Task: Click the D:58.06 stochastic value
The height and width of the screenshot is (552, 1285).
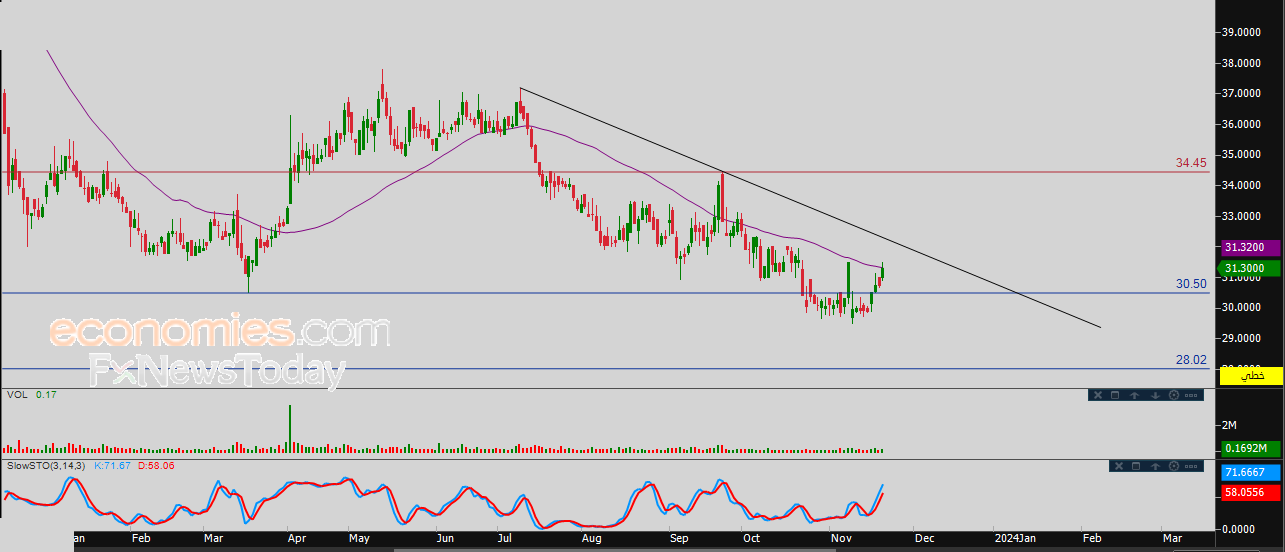Action: click(155, 466)
